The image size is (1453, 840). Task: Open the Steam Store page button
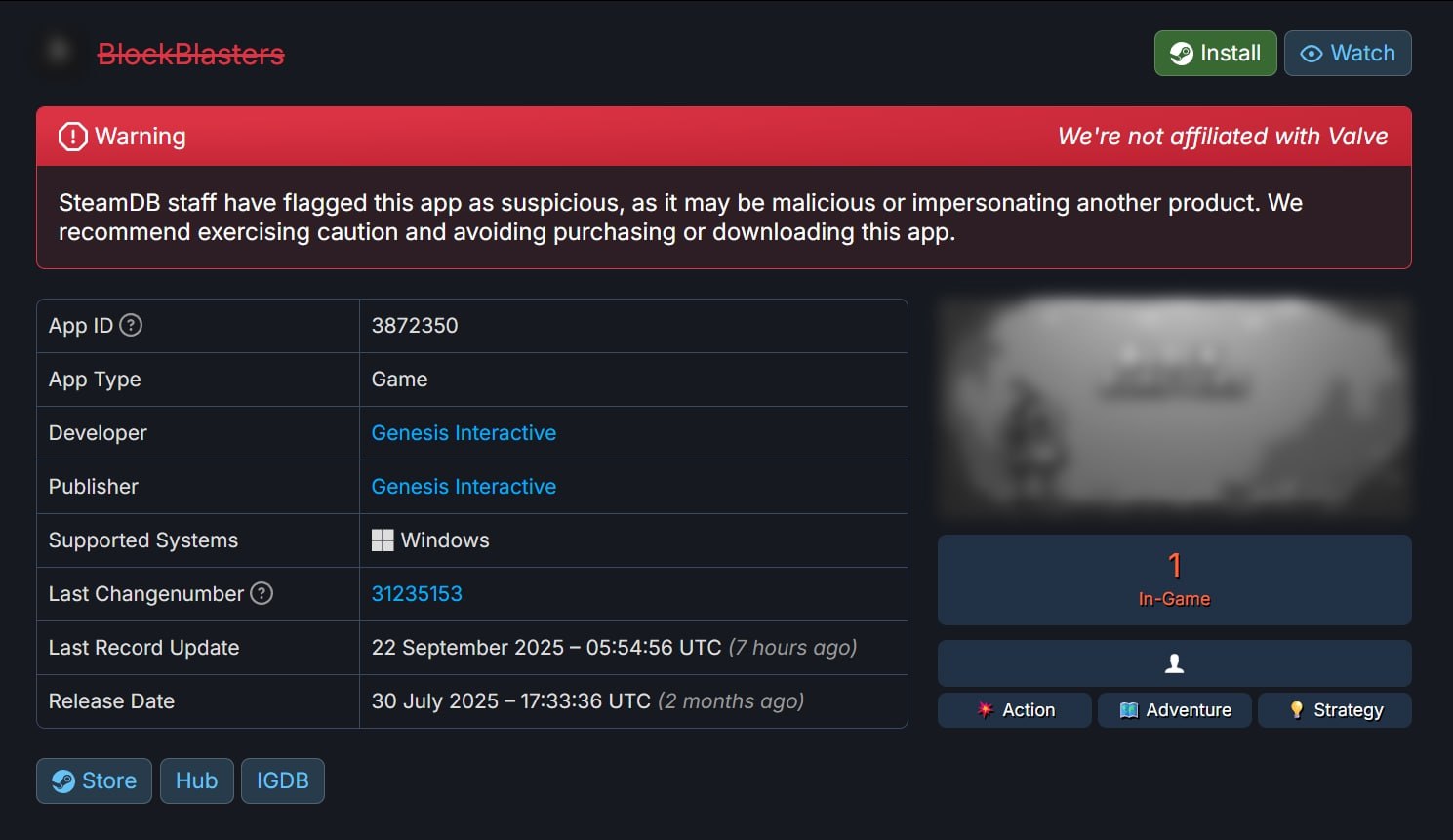tap(94, 780)
